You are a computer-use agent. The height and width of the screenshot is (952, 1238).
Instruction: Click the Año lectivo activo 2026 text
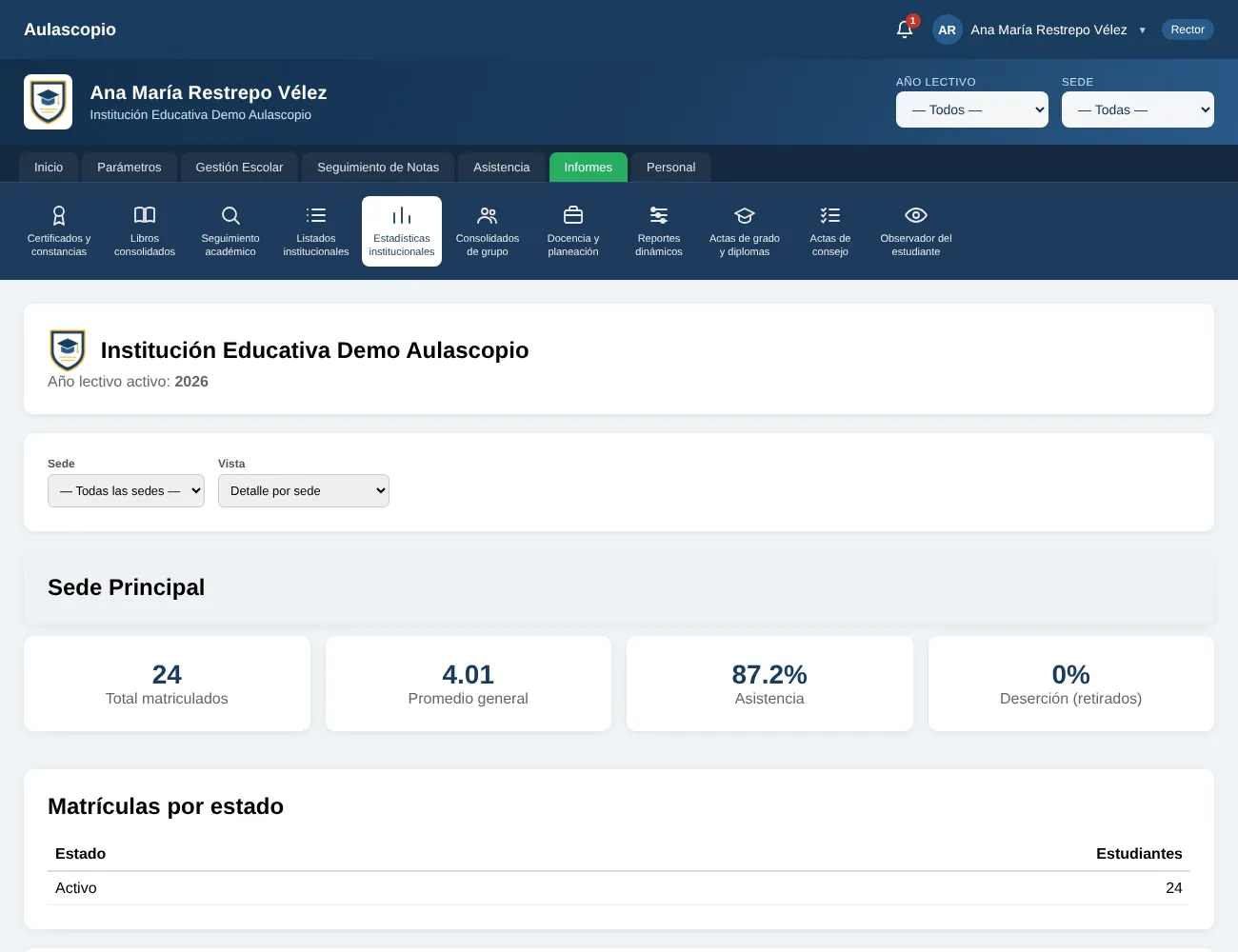[x=128, y=382]
